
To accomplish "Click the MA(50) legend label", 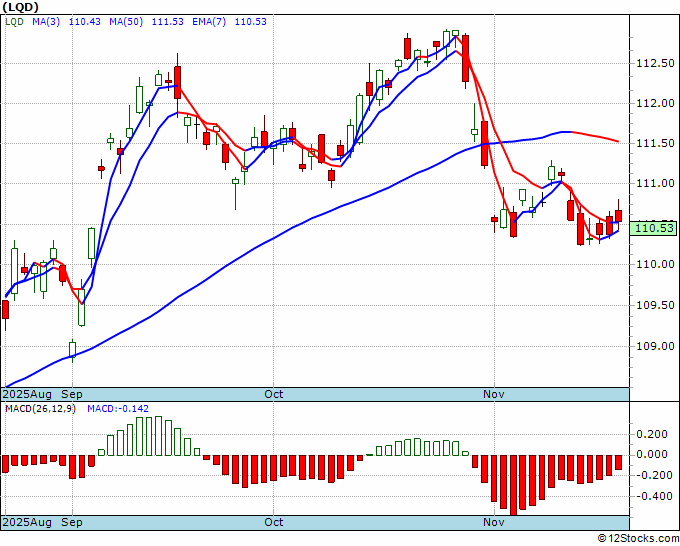I will coord(126,22).
